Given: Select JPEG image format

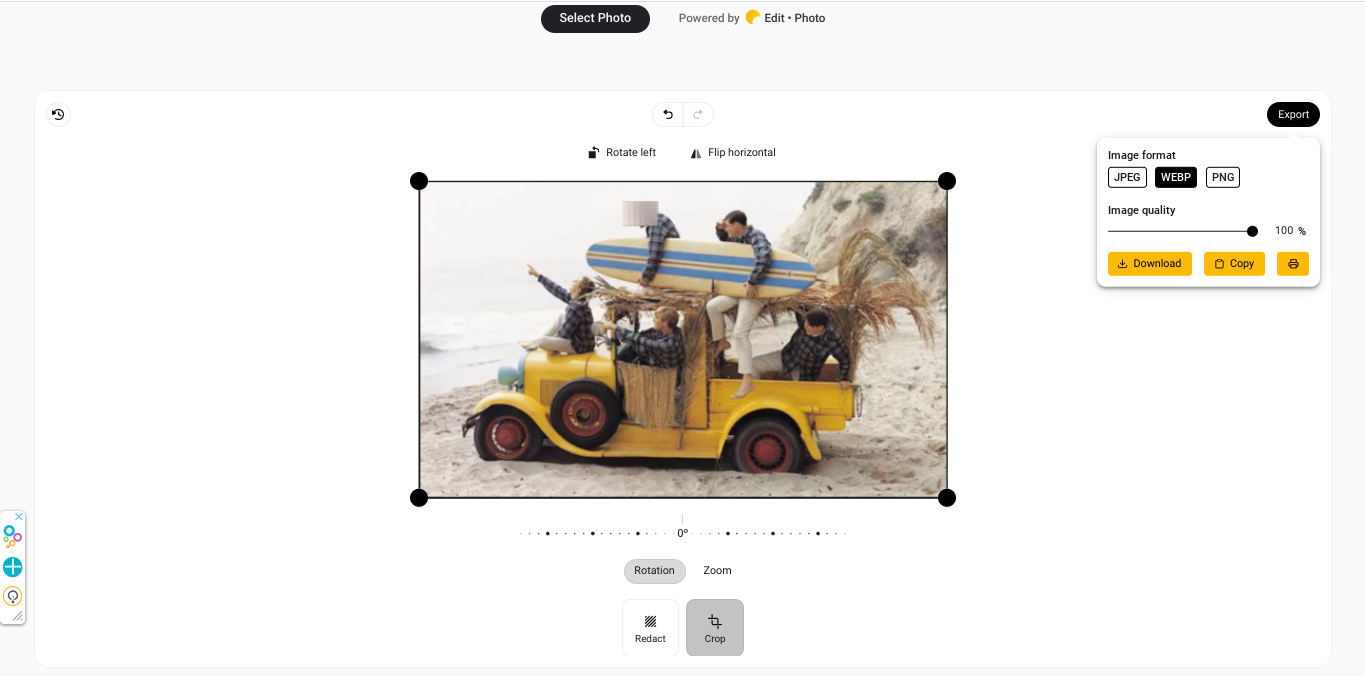Looking at the screenshot, I should (1127, 178).
